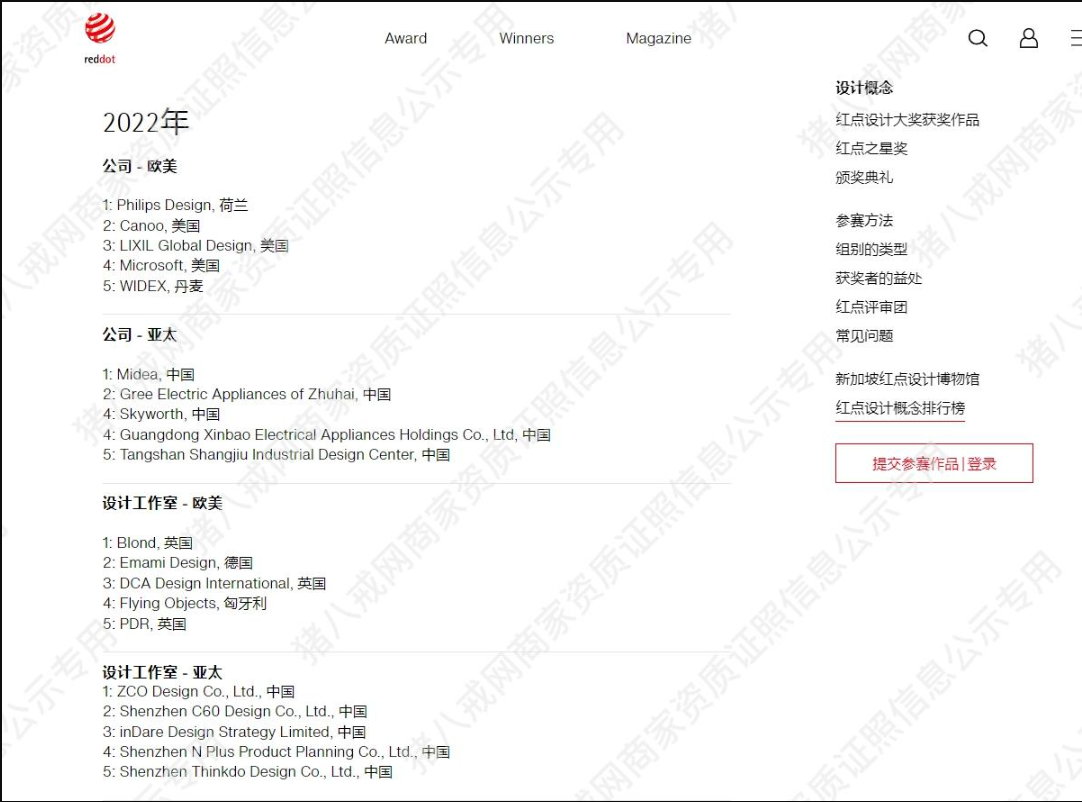Viewport: 1082px width, 802px height.
Task: Select the WIDEX row
Action: 153,286
